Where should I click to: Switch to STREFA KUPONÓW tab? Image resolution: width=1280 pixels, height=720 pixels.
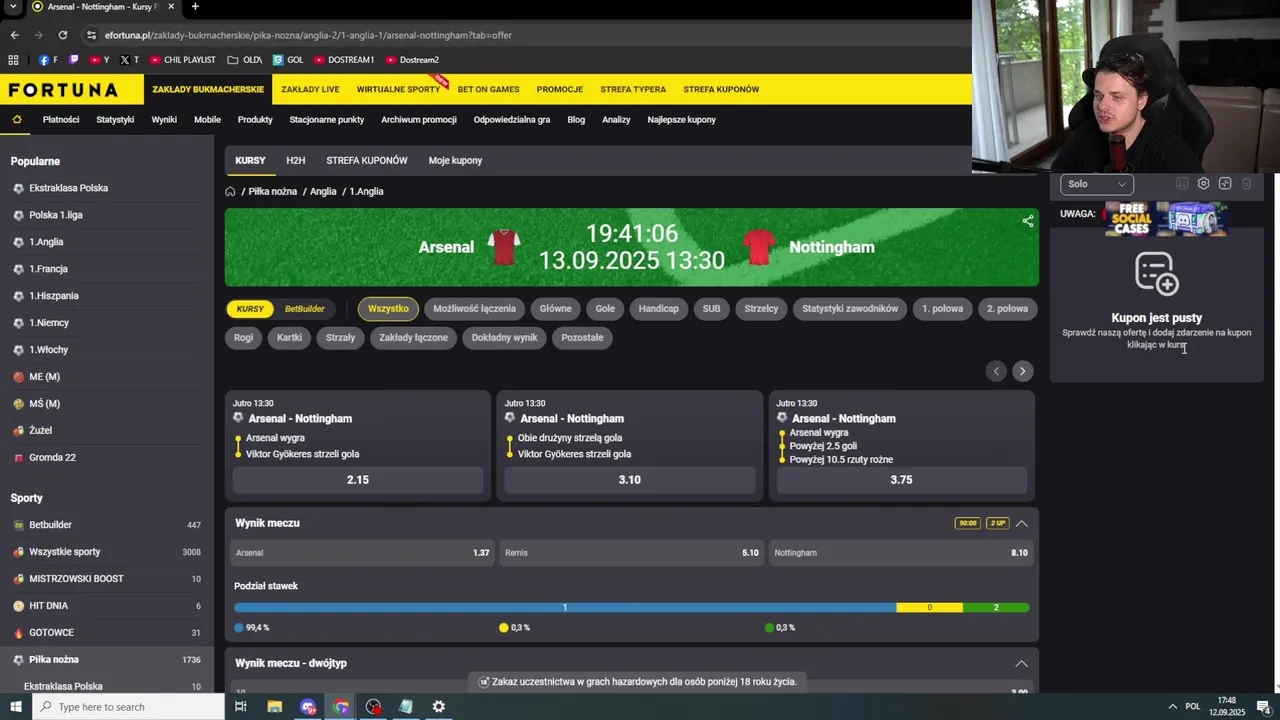(366, 161)
